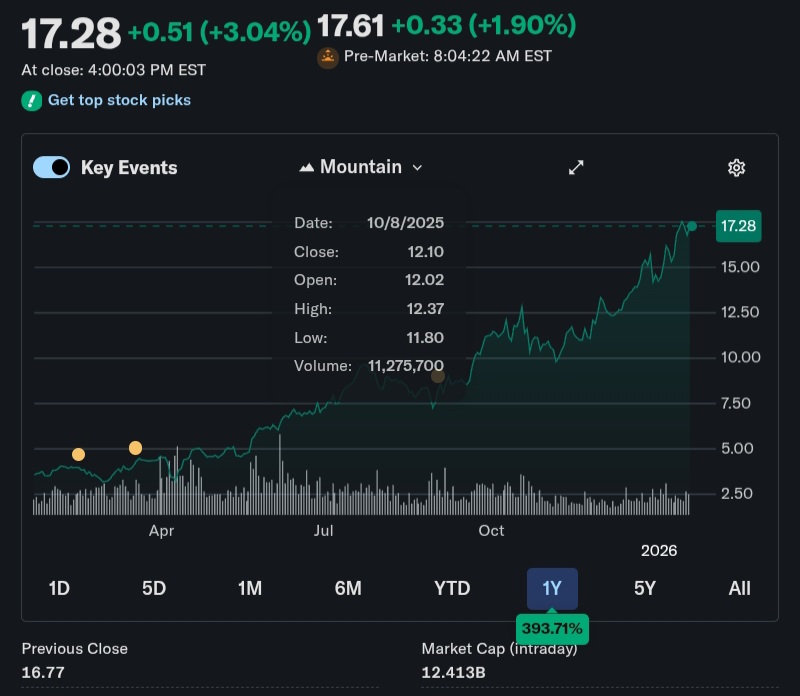Click the green endpoint dot on chart
Screen dimensions: 800x696
[692, 226]
